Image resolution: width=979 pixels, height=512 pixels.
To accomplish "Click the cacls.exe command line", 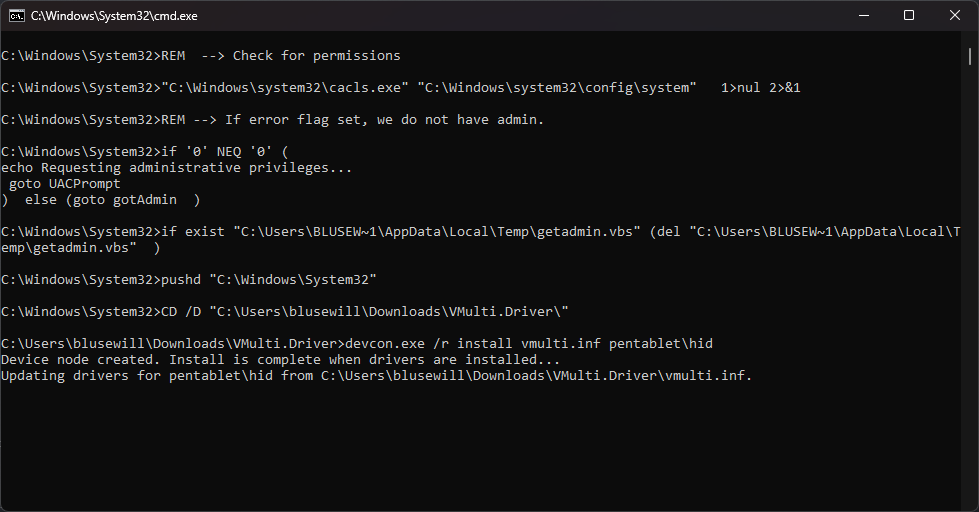I will click(400, 88).
